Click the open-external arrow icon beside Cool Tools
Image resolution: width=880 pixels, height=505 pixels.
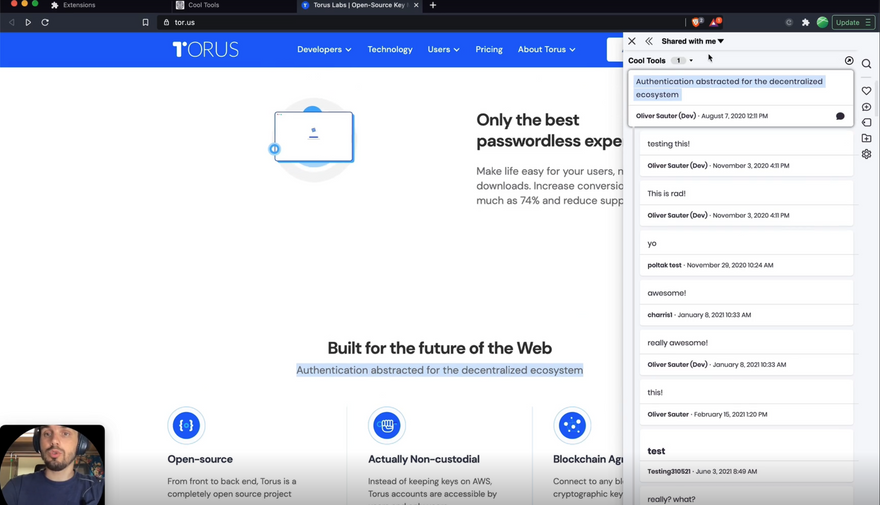click(x=849, y=61)
